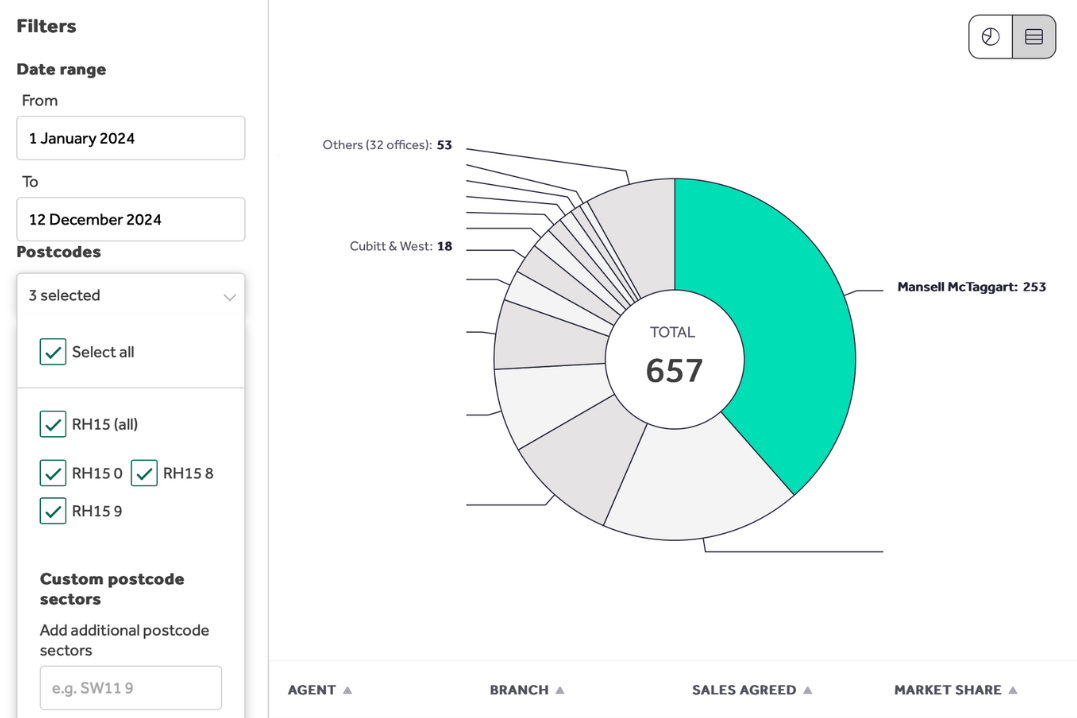This screenshot has width=1077, height=718.
Task: Sort by Market Share column arrow
Action: click(1013, 690)
